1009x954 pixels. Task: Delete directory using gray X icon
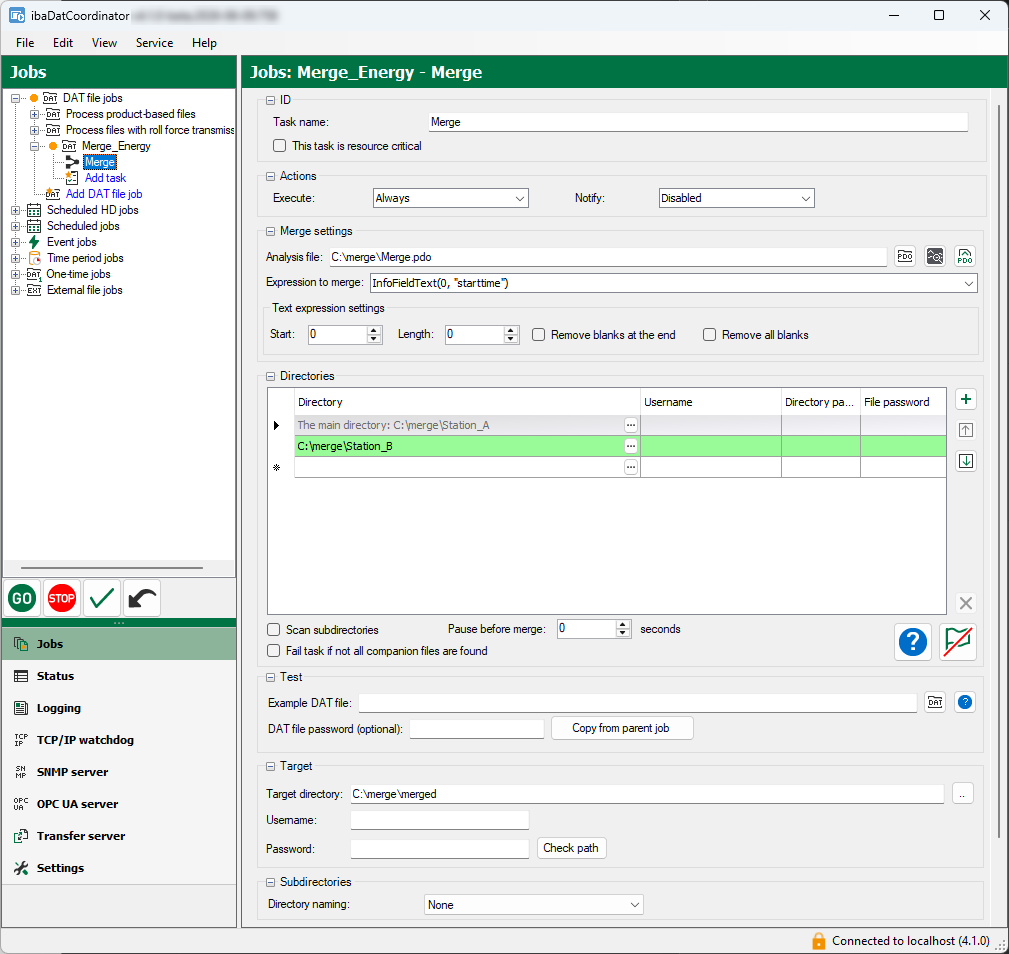click(x=965, y=603)
